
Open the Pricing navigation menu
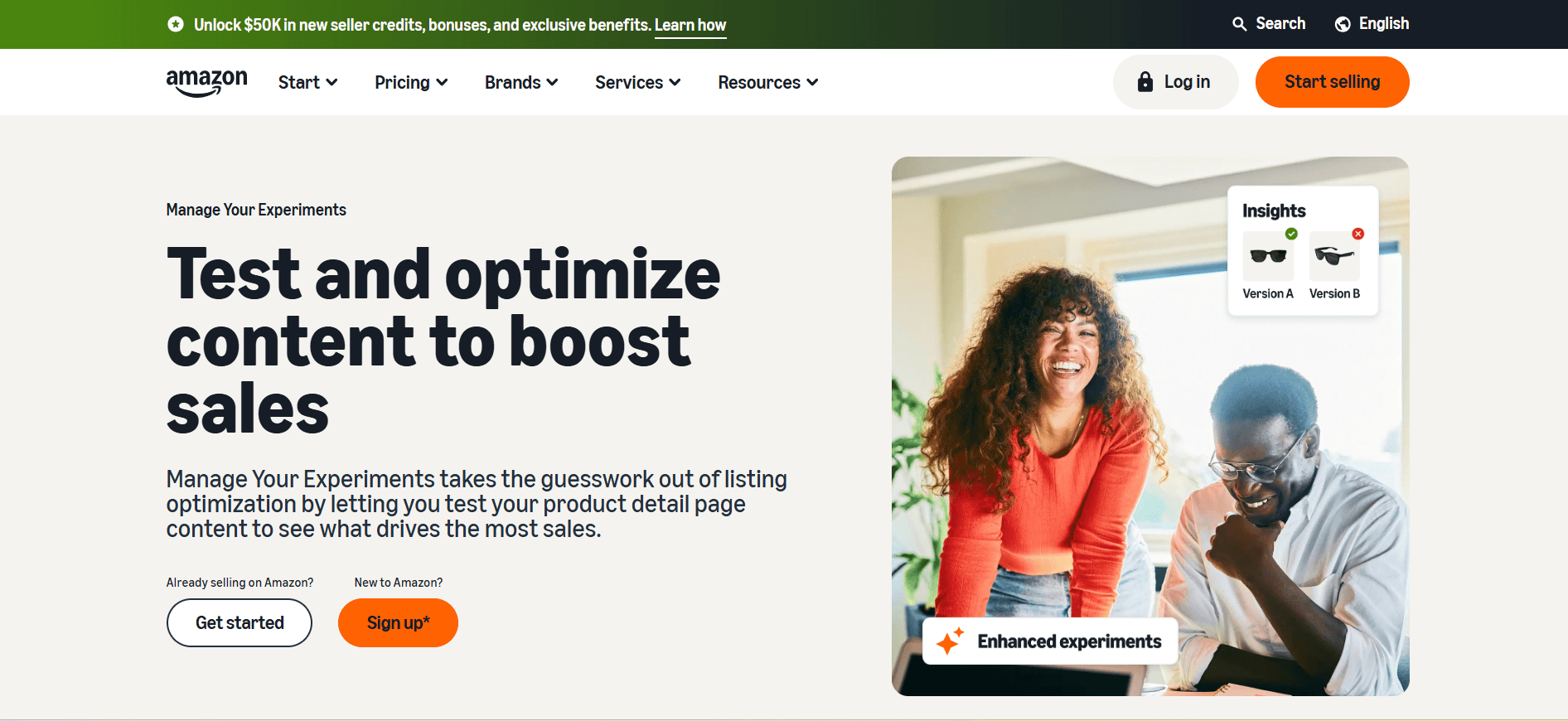pyautogui.click(x=411, y=82)
